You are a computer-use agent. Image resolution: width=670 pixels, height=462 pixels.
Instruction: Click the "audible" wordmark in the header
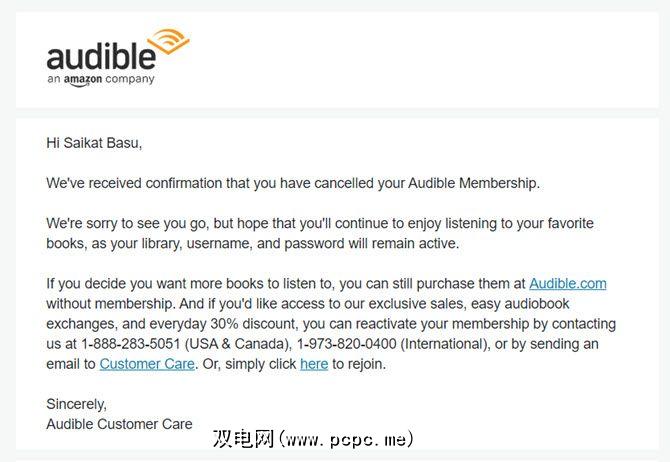pos(100,56)
